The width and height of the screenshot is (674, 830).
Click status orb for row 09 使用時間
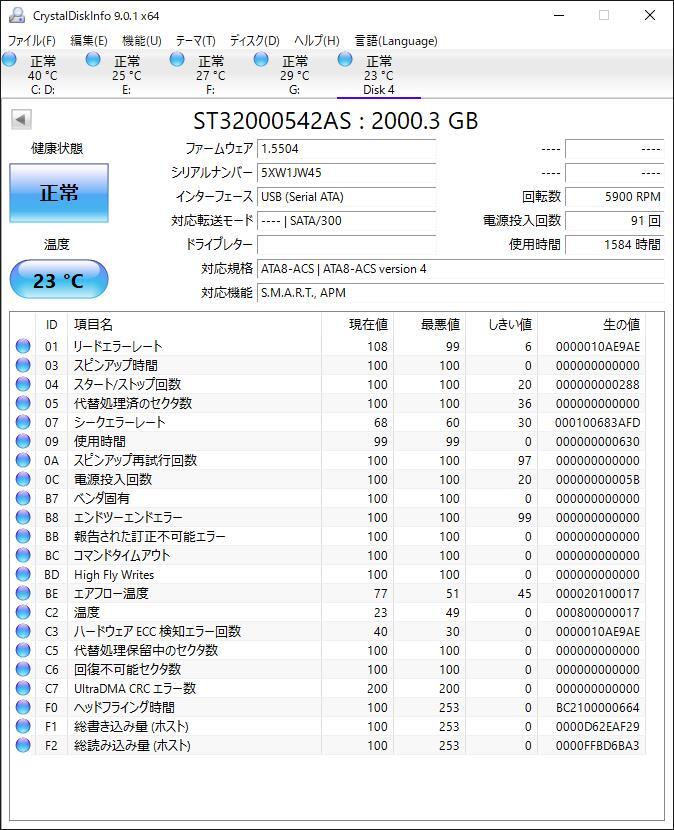(23, 441)
